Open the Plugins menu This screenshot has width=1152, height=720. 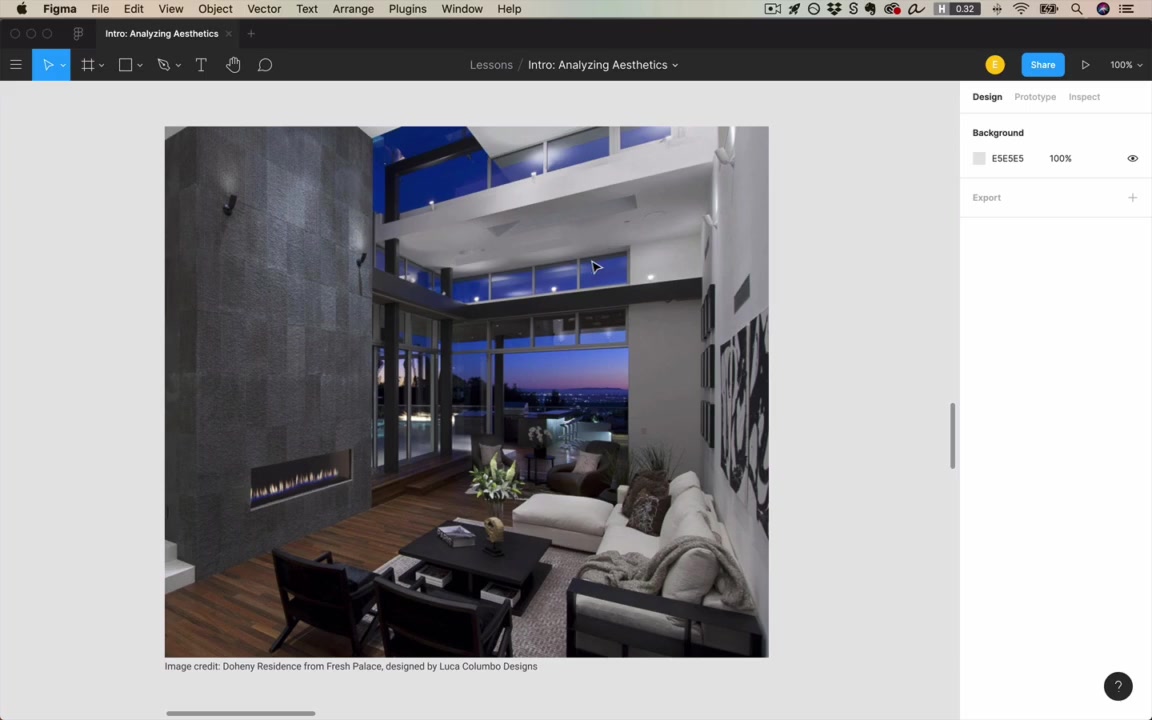408,9
